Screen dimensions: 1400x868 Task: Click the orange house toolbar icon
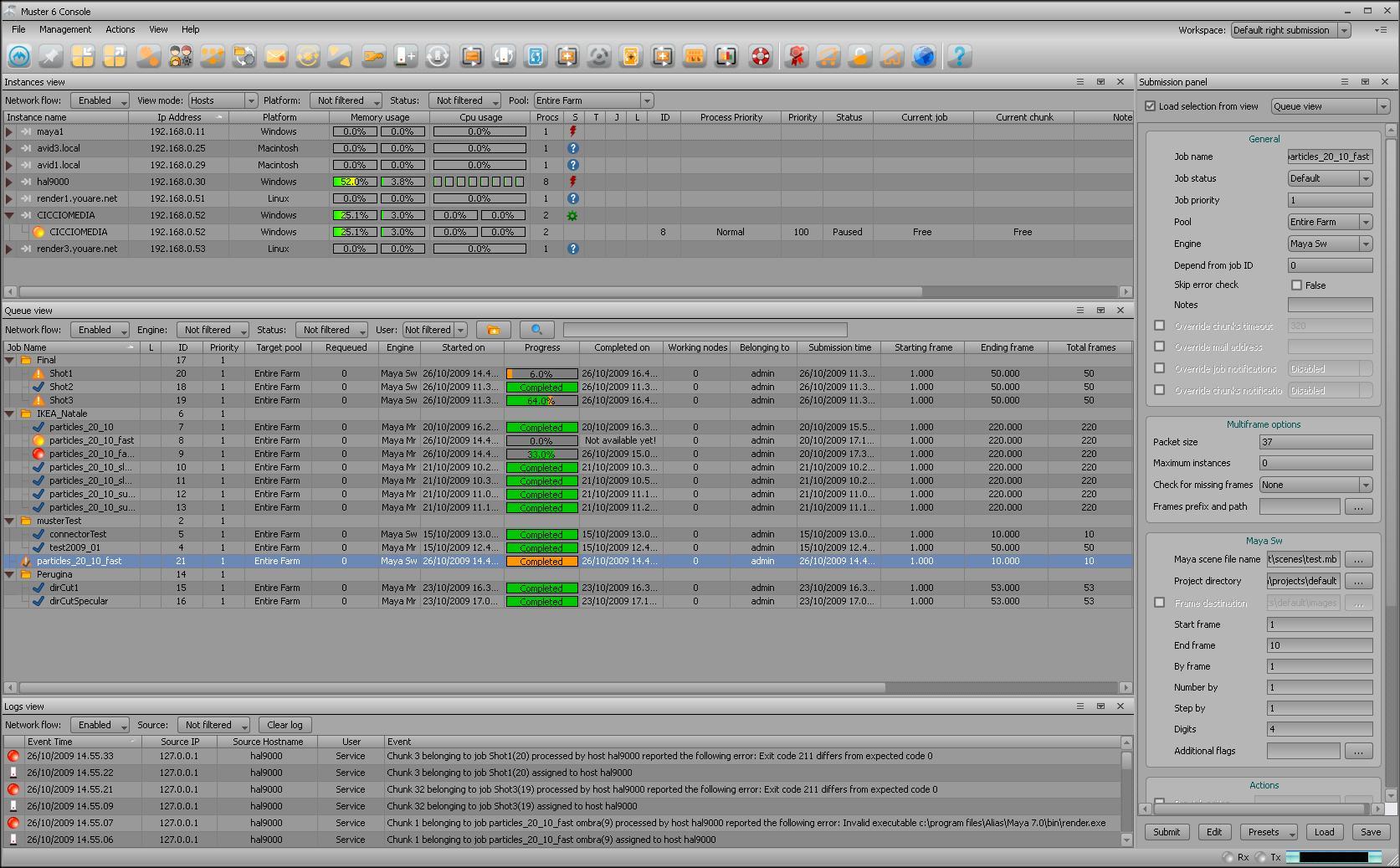[892, 56]
